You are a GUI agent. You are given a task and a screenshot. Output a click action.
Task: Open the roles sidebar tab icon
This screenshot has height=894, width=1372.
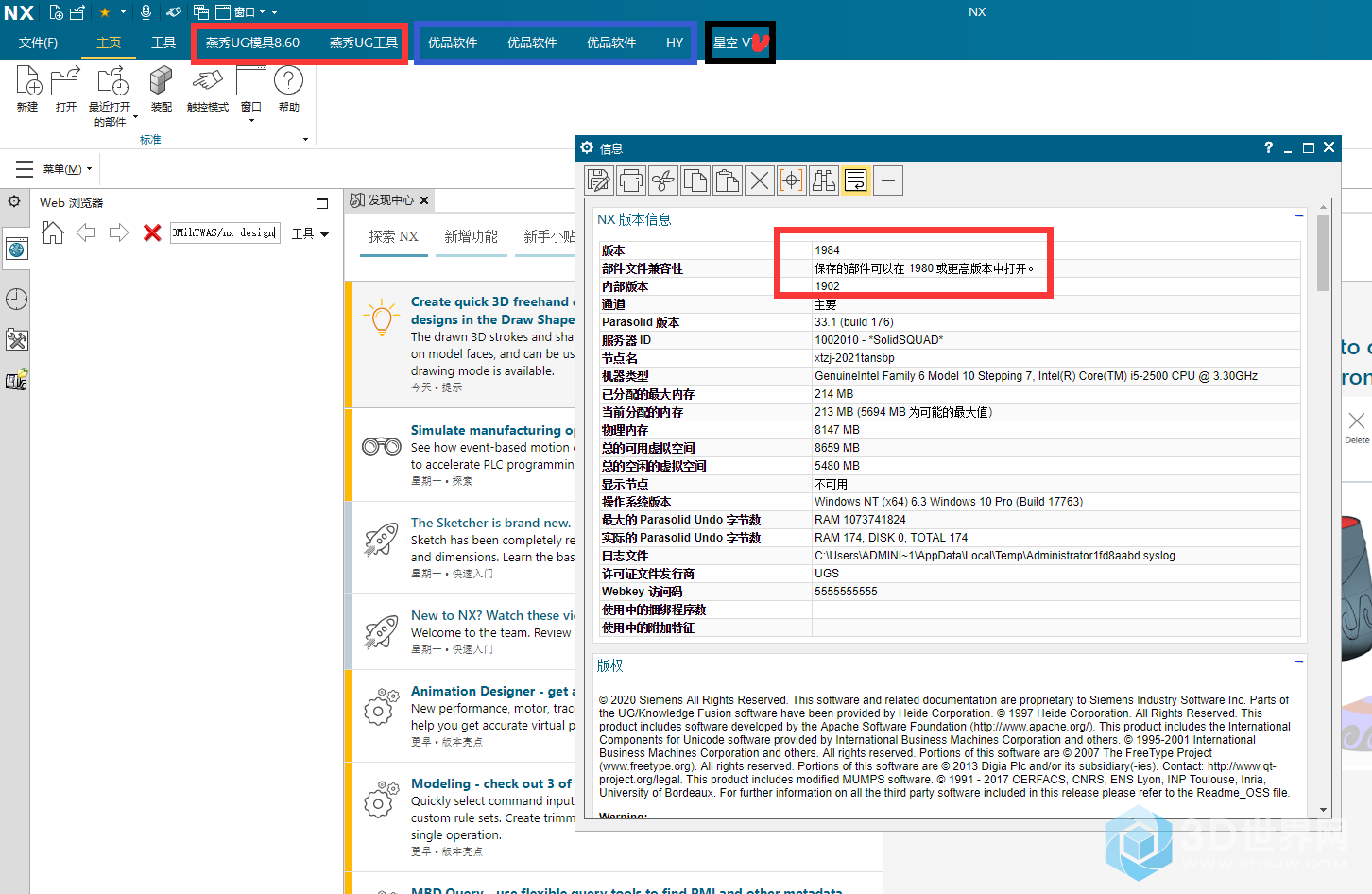pyautogui.click(x=16, y=380)
